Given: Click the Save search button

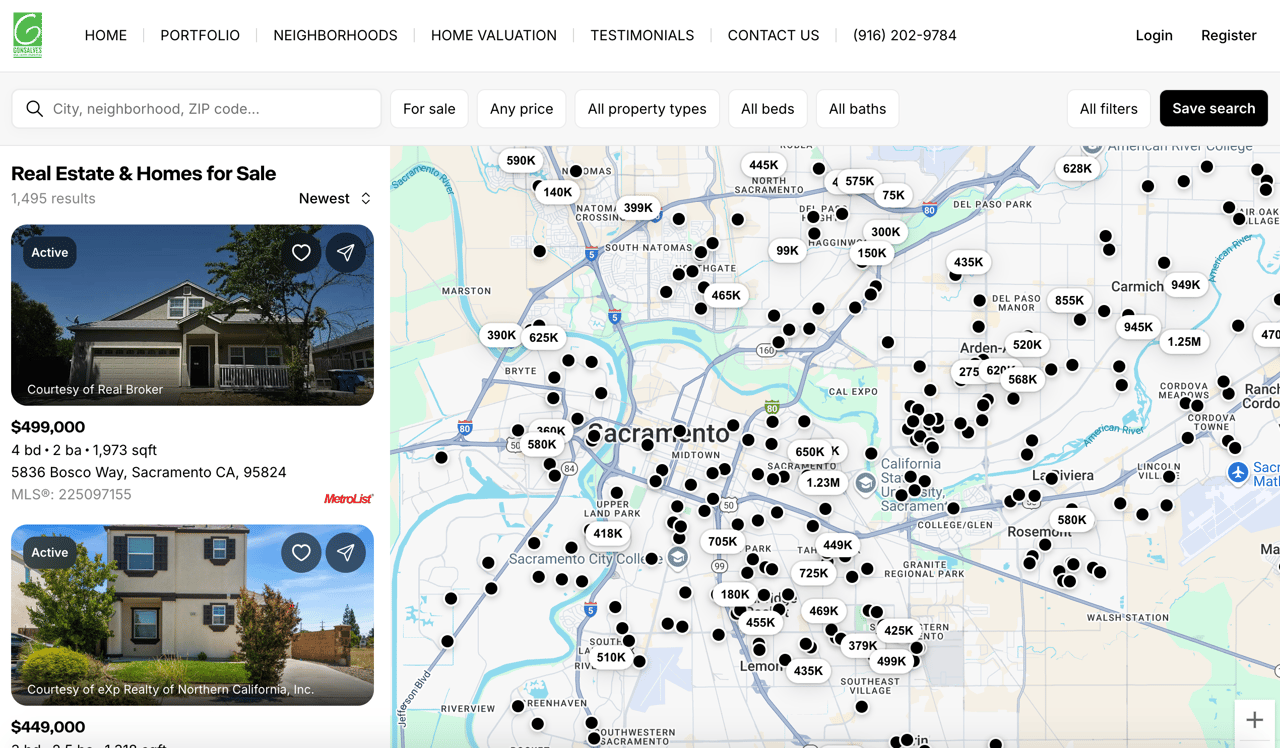Looking at the screenshot, I should point(1213,108).
